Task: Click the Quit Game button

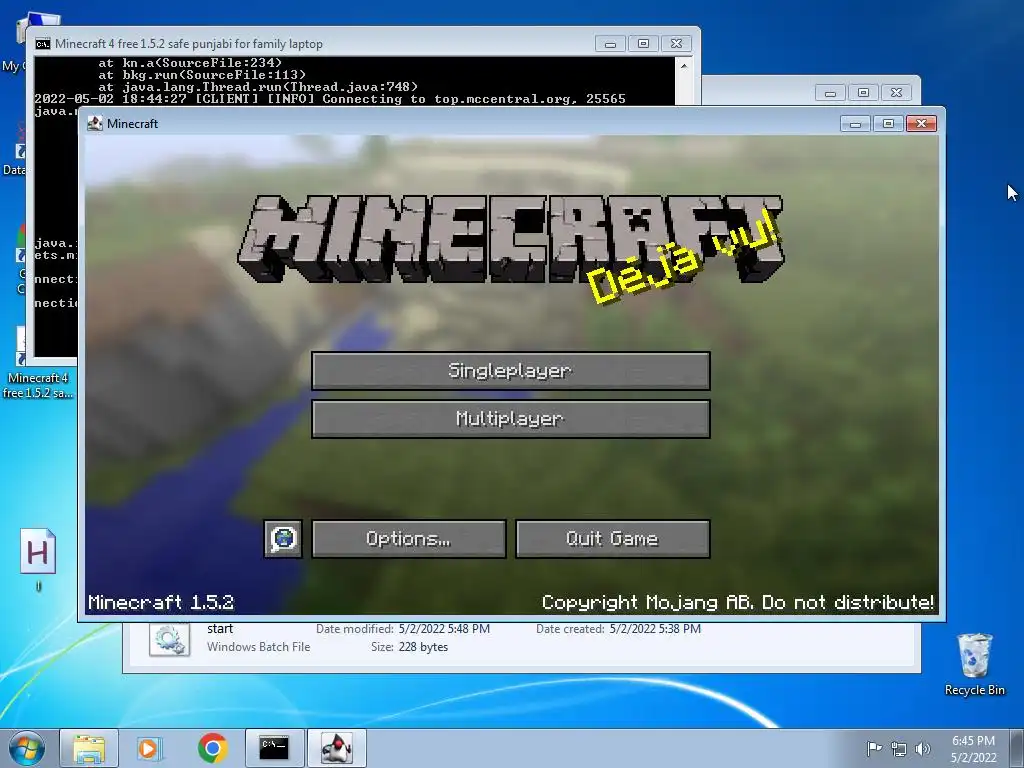Action: coord(613,539)
